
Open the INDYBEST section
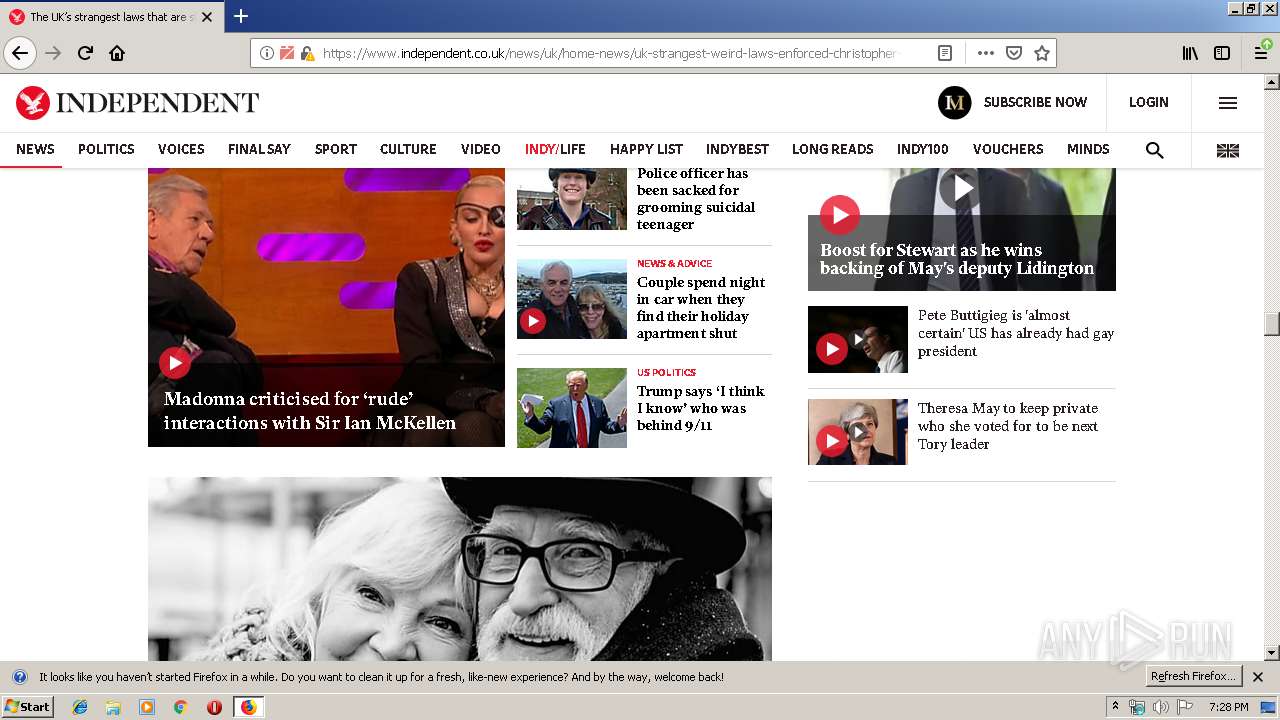737,149
